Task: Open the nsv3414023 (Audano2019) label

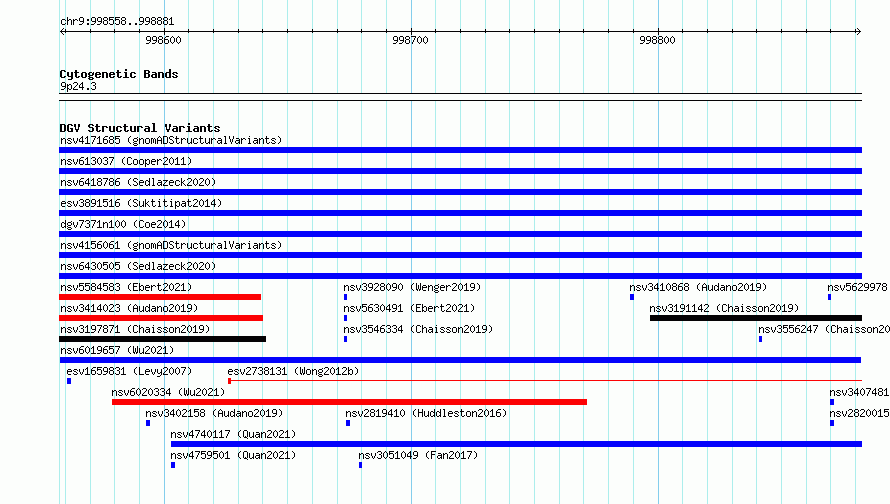Action: pyautogui.click(x=129, y=308)
